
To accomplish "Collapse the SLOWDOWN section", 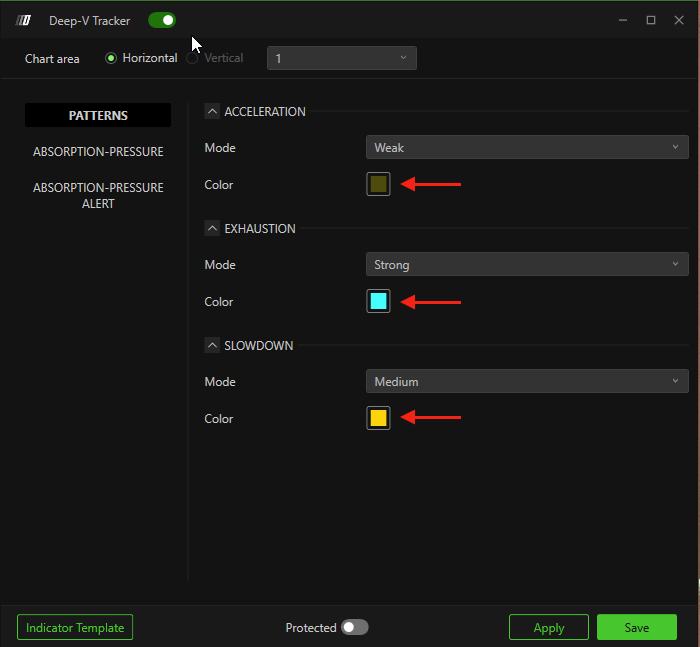I will click(212, 345).
